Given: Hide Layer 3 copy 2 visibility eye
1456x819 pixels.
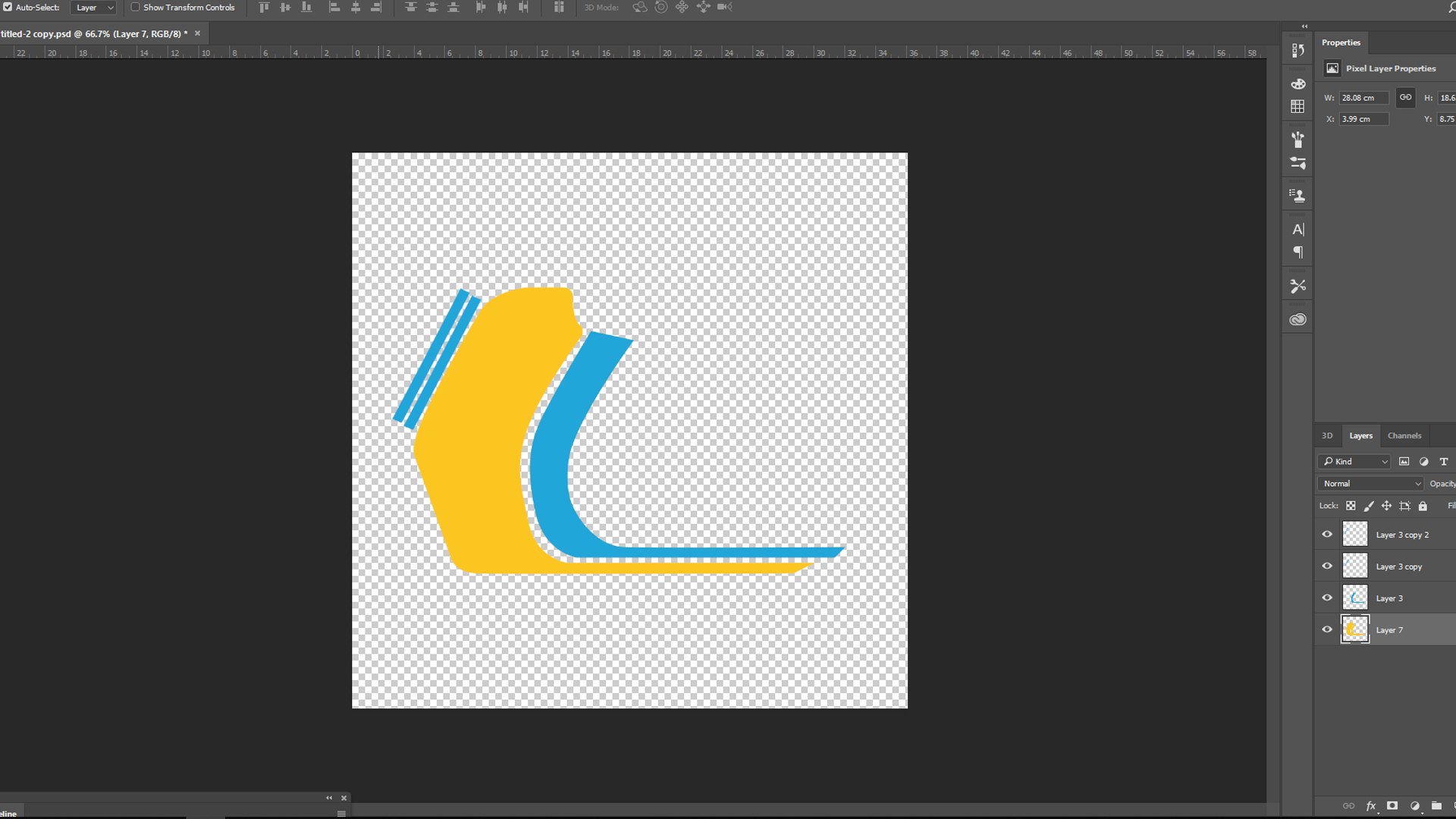Looking at the screenshot, I should (1327, 535).
